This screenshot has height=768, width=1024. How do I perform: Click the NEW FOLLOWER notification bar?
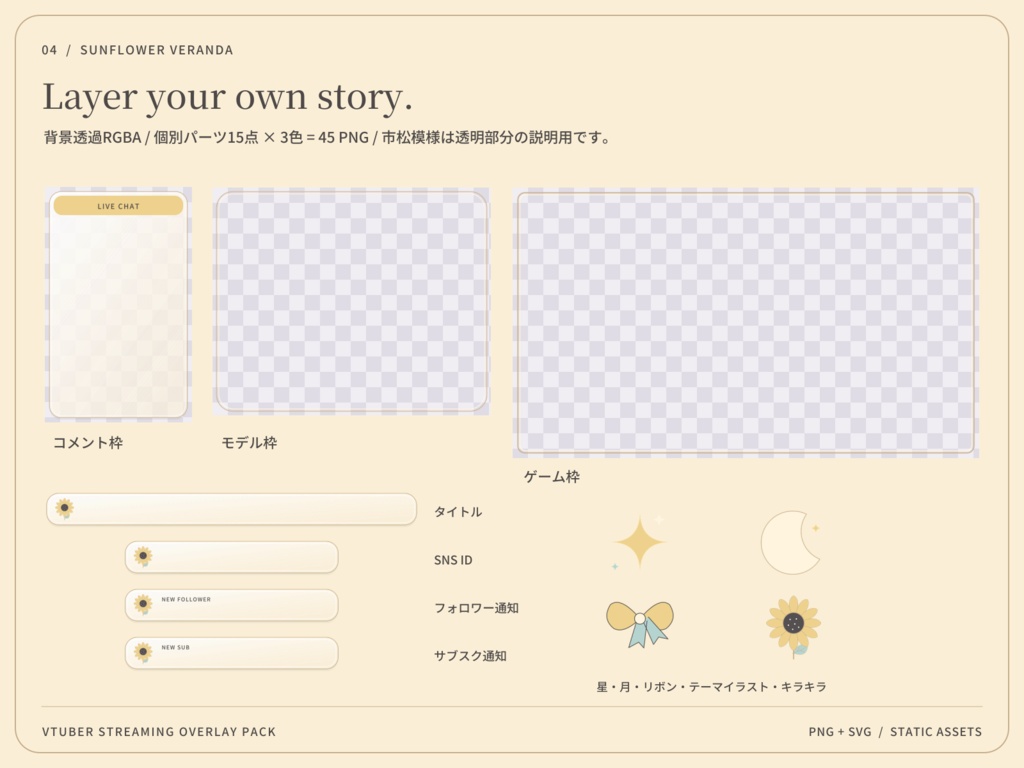[231, 605]
